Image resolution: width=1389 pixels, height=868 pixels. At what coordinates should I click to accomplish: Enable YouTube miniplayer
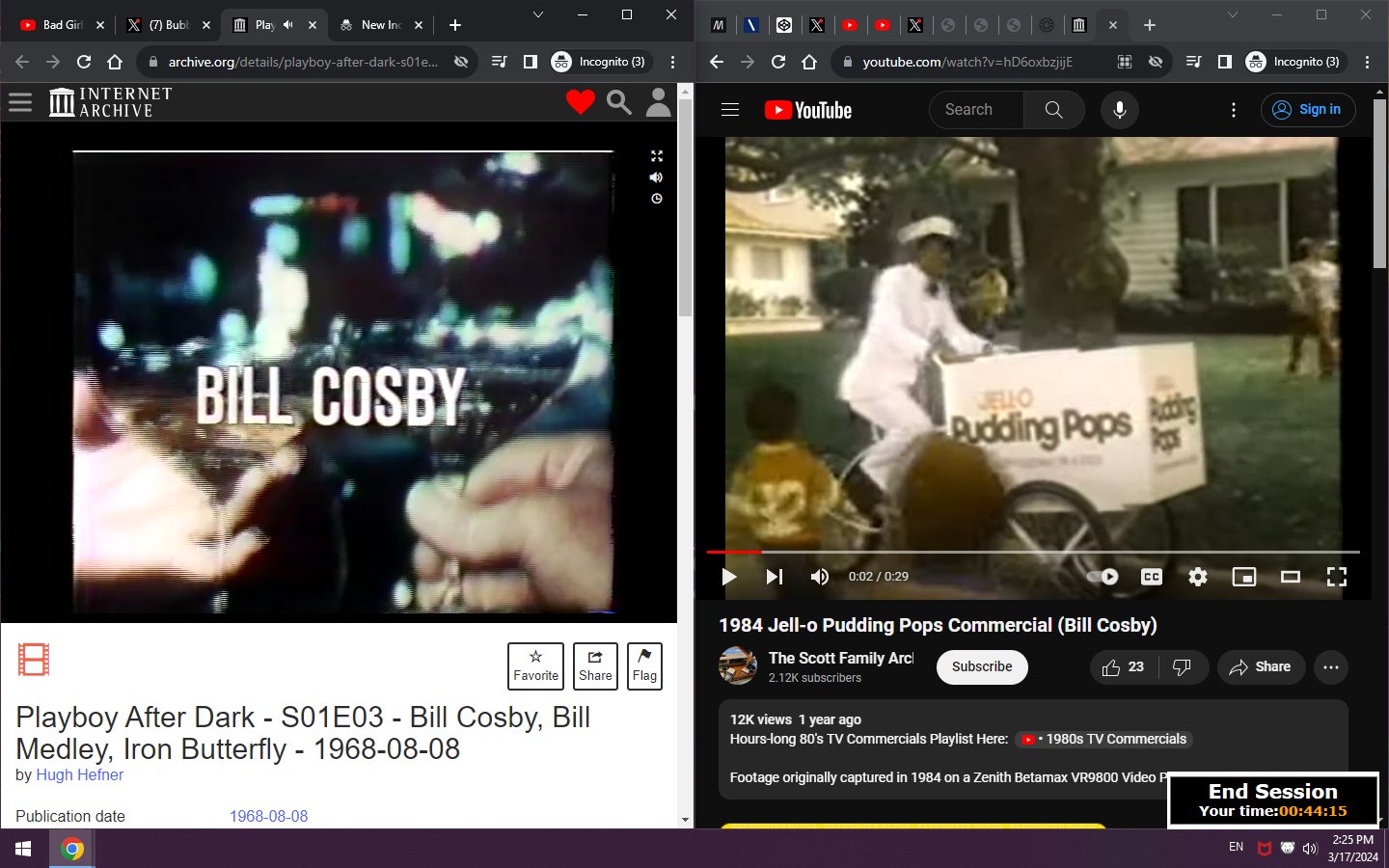[x=1244, y=577]
